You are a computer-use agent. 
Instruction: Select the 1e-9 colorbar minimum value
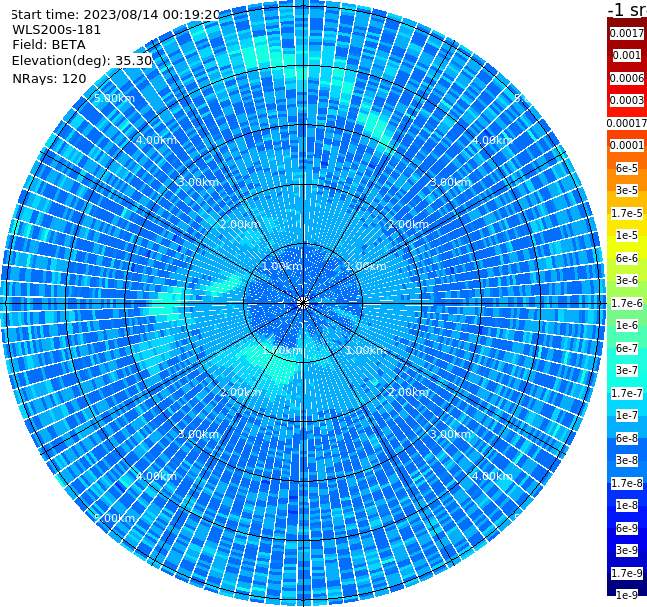(x=627, y=595)
